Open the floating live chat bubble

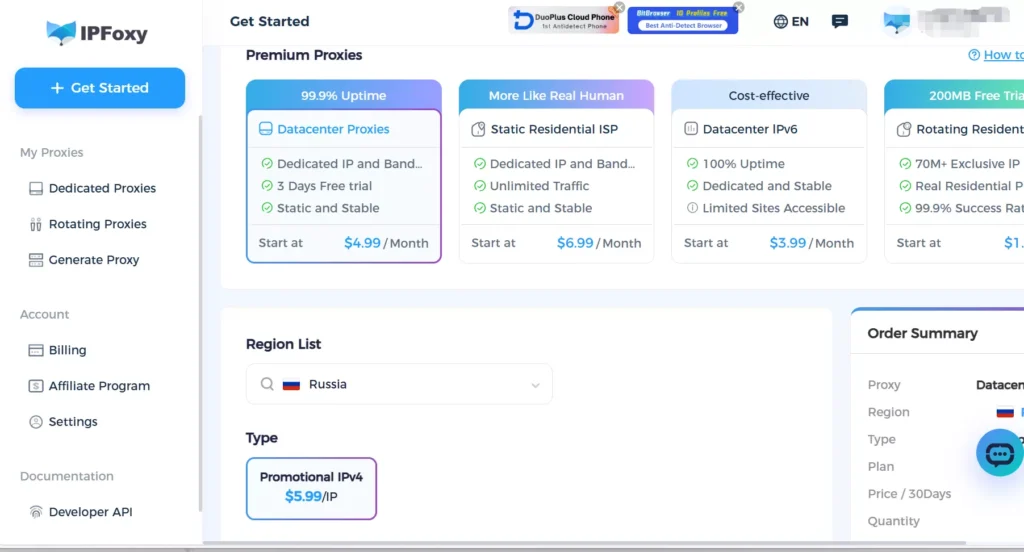pos(999,454)
